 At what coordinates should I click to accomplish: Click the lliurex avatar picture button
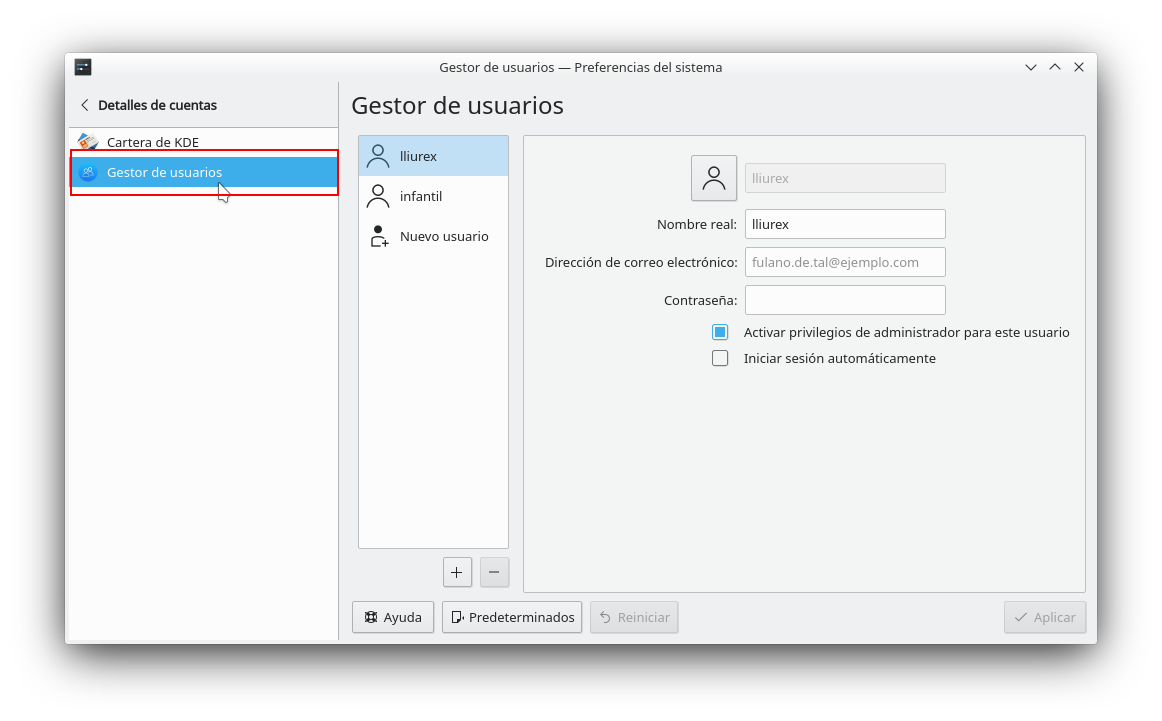pyautogui.click(x=713, y=178)
